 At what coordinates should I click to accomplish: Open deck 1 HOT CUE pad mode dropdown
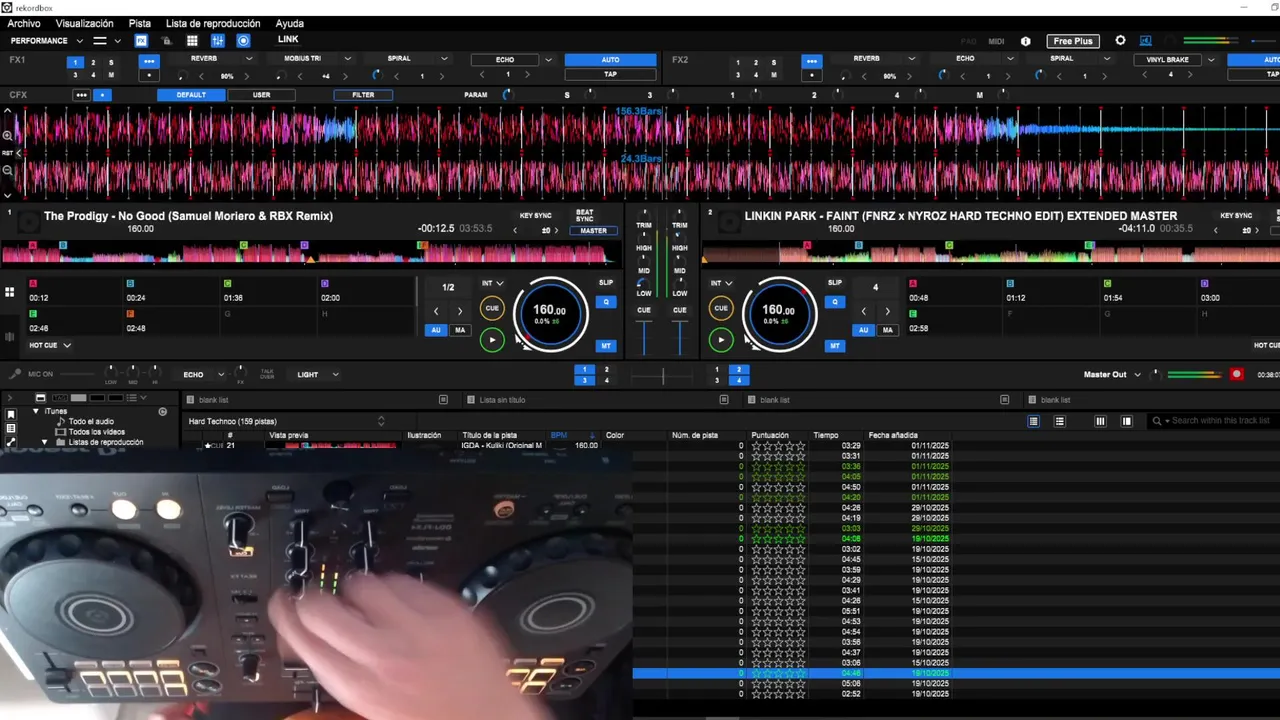click(x=50, y=345)
